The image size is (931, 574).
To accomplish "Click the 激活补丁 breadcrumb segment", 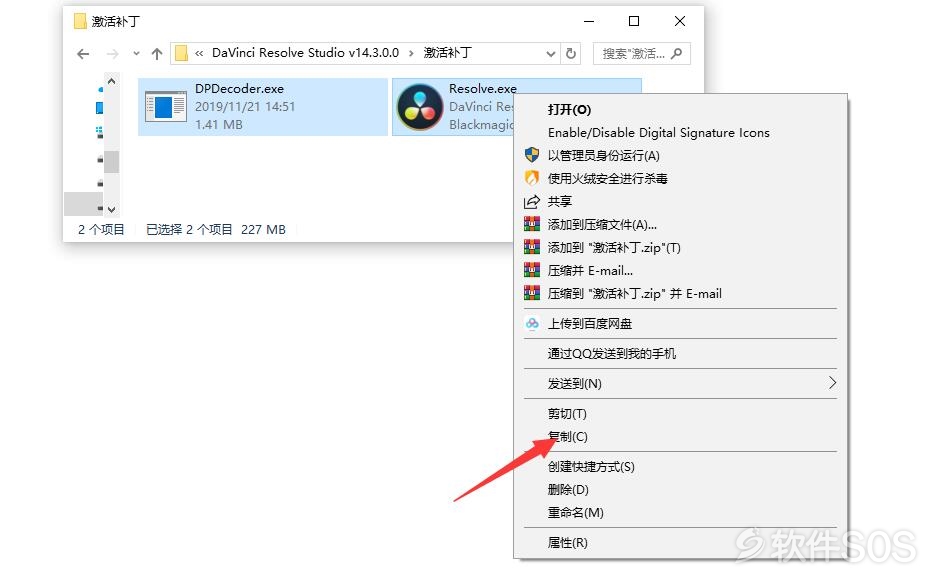I will [448, 53].
